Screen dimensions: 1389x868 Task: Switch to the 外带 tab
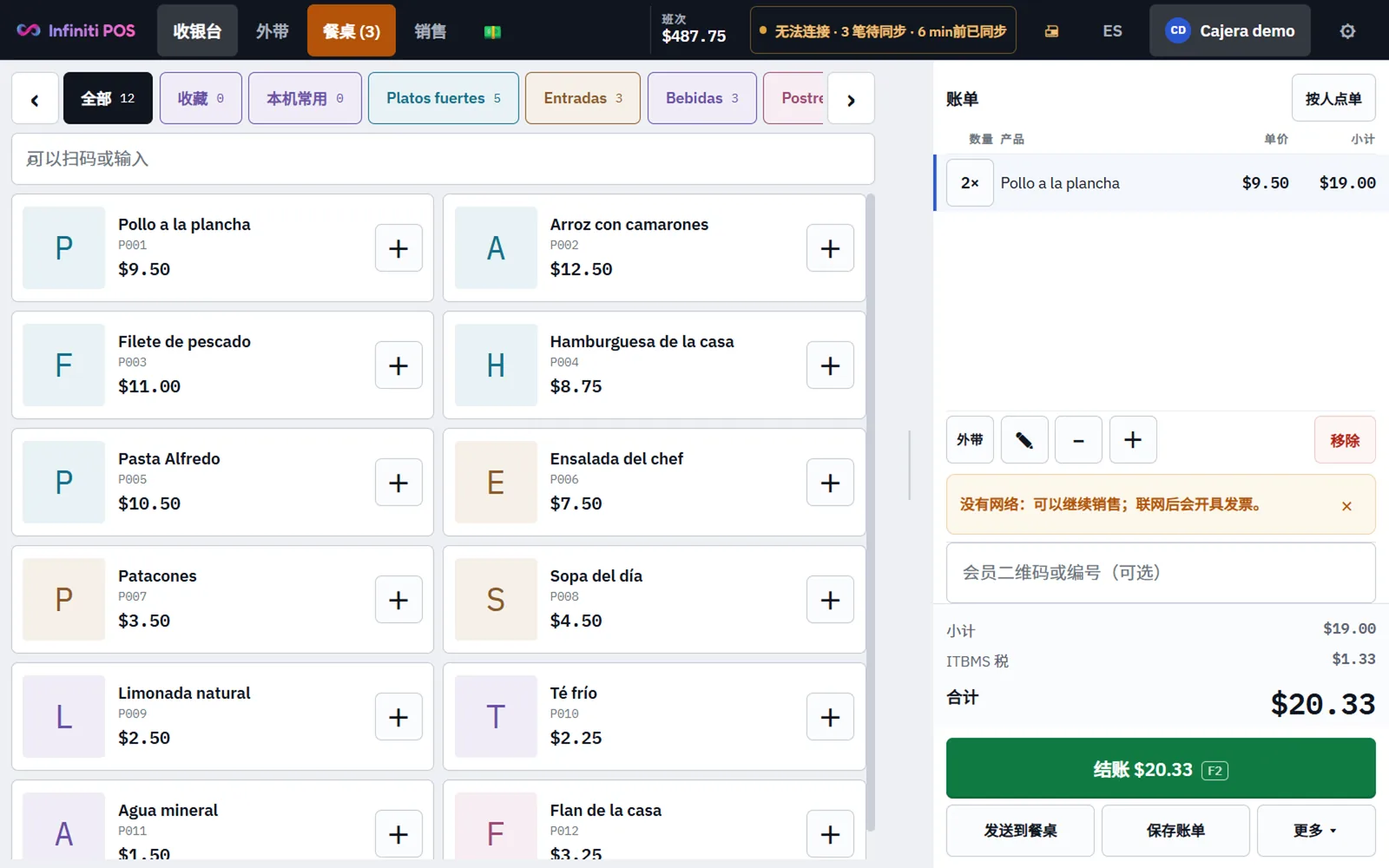click(x=272, y=31)
